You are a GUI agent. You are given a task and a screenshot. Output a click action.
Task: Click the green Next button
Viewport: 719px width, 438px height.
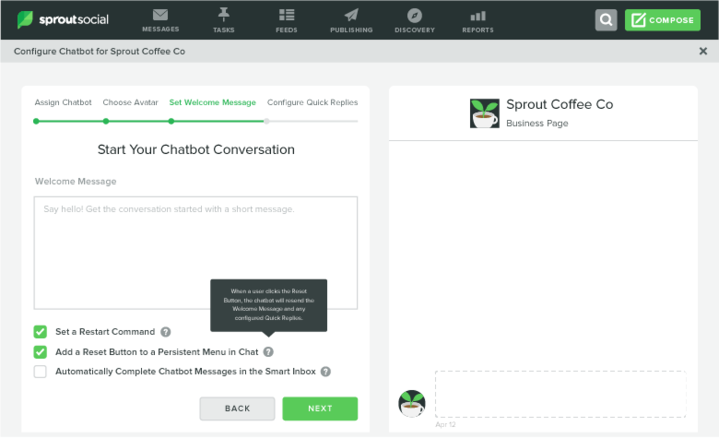tap(320, 409)
